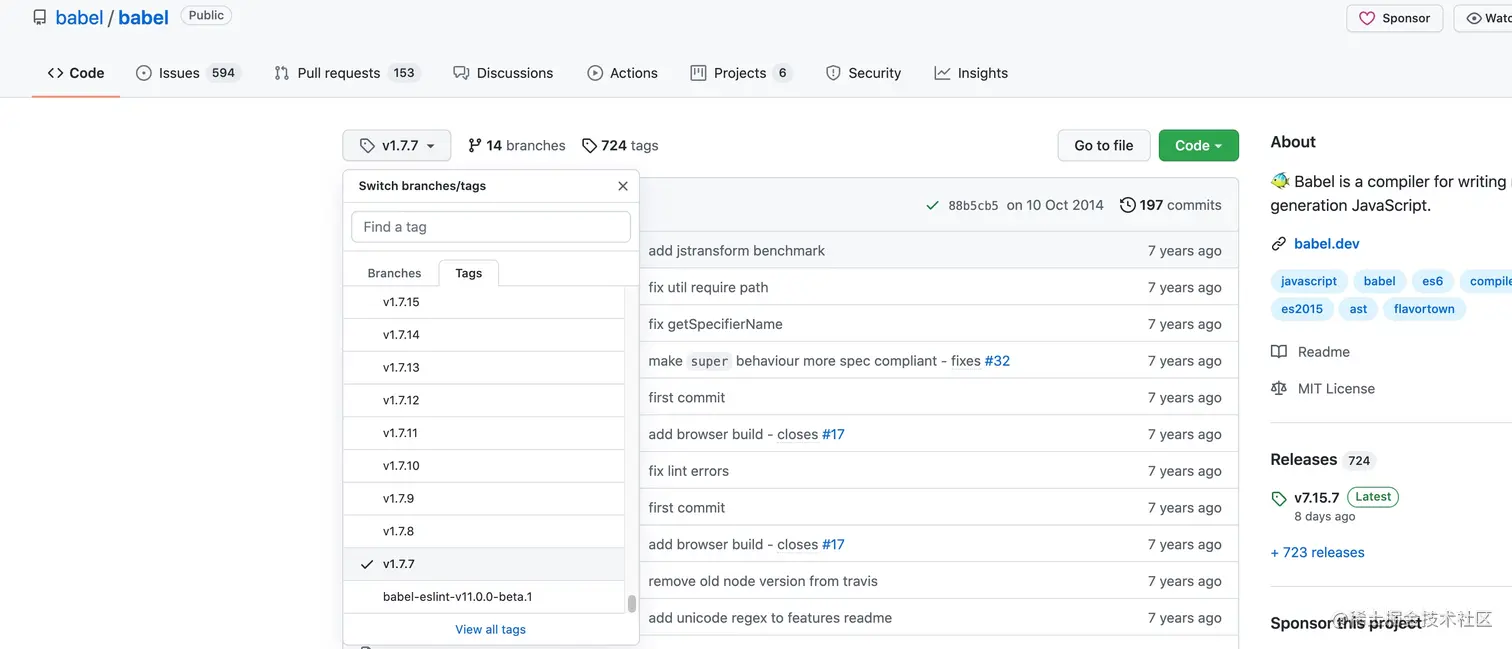The height and width of the screenshot is (649, 1512).
Task: Click the heart icon on Sponsor button
Action: (1367, 18)
